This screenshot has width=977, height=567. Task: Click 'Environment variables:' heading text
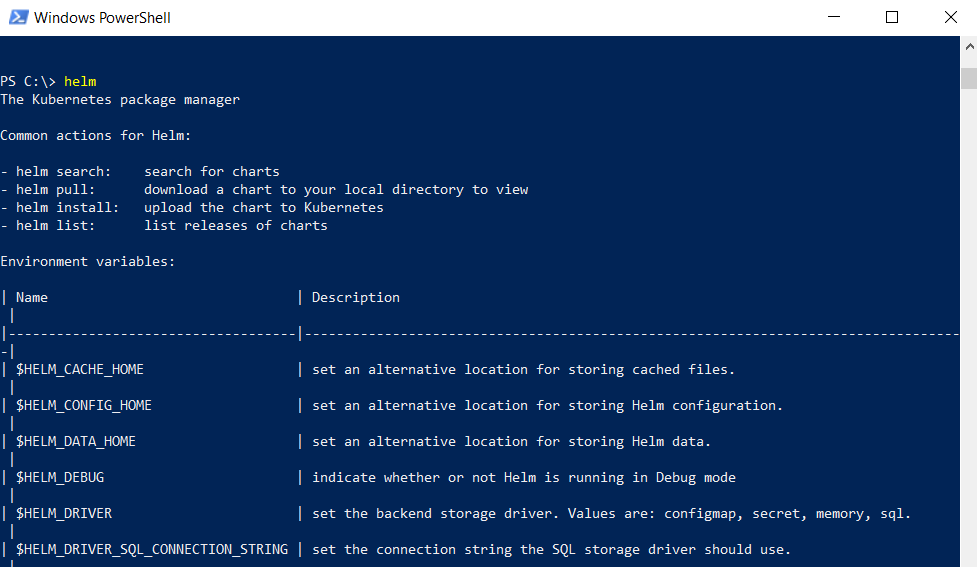click(88, 262)
